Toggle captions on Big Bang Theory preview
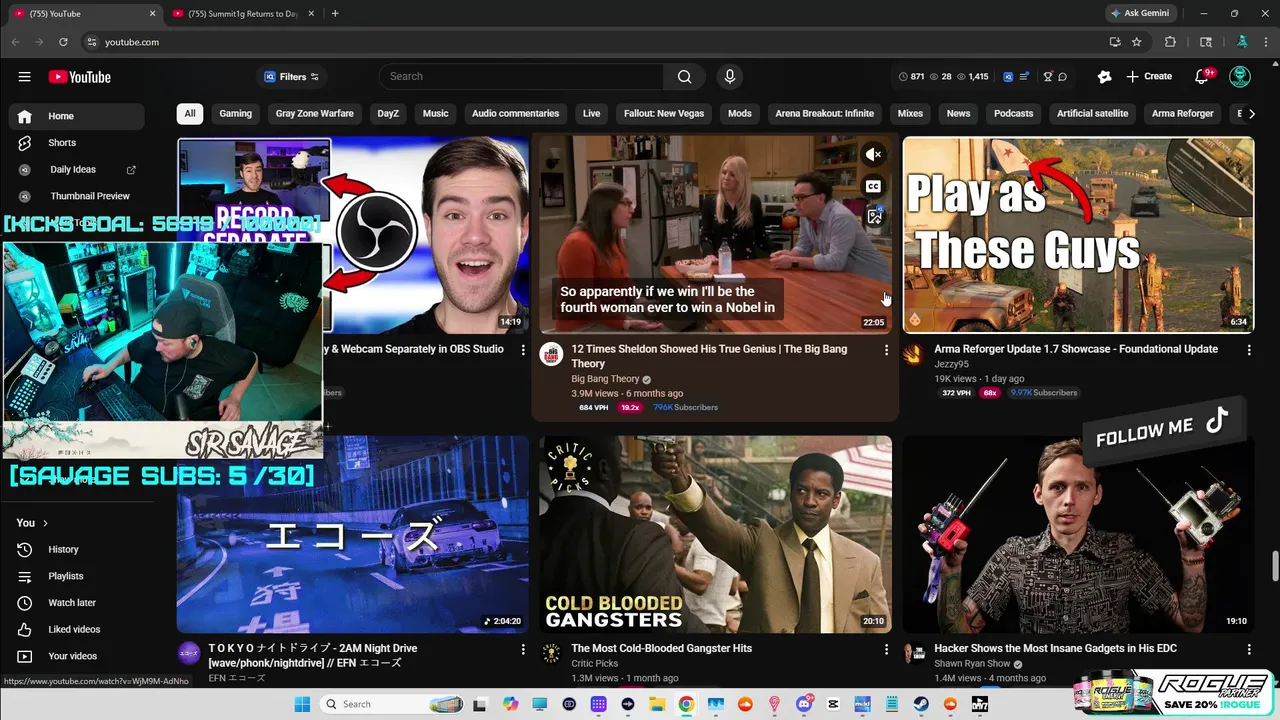Screen dimensions: 1280x720 873,186
